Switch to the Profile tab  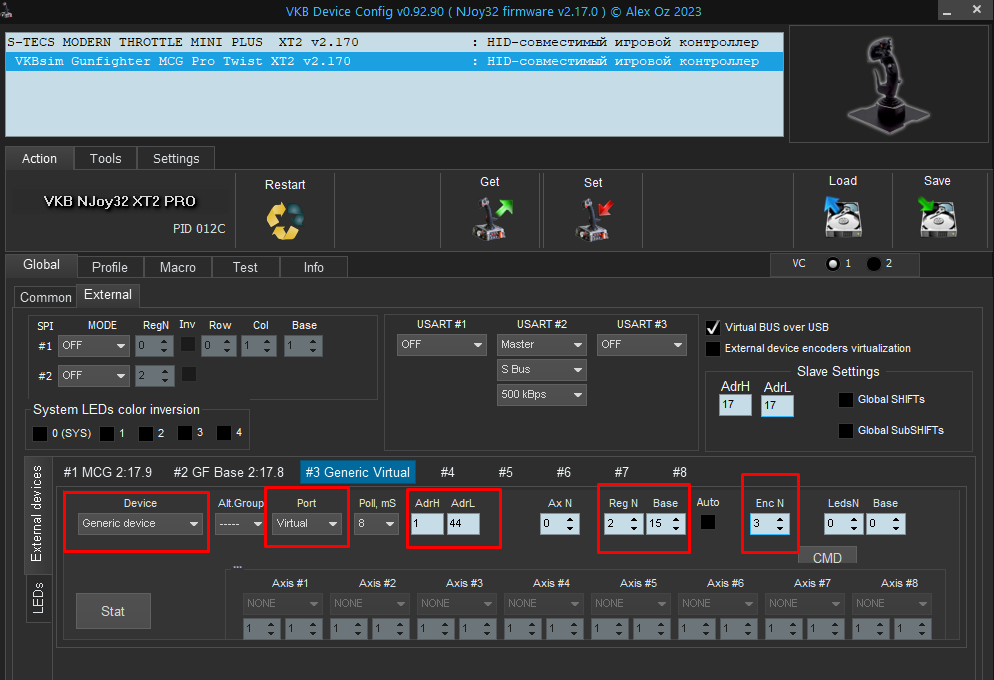pos(110,267)
